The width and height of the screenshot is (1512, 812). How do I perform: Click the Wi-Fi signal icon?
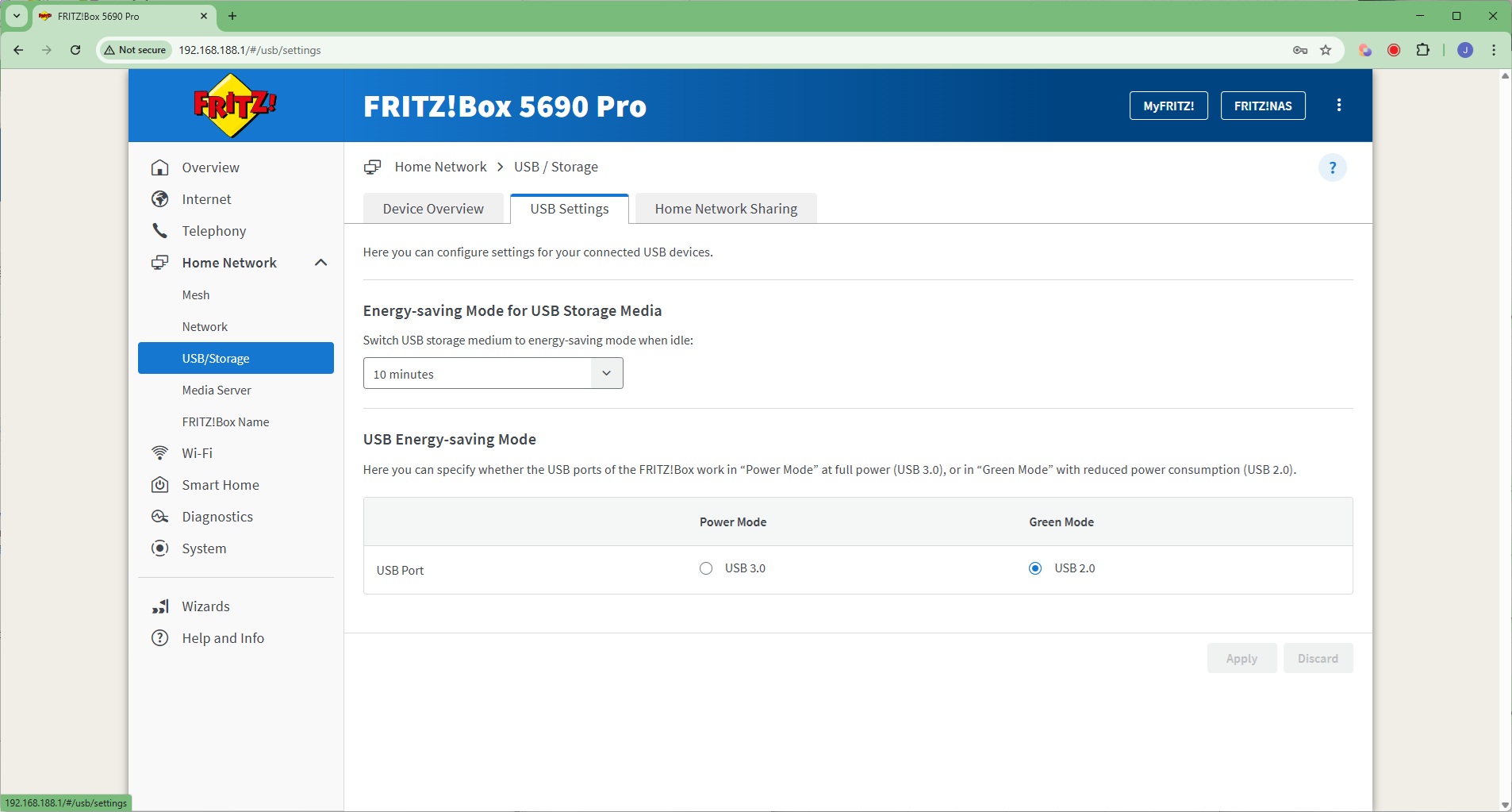point(160,453)
